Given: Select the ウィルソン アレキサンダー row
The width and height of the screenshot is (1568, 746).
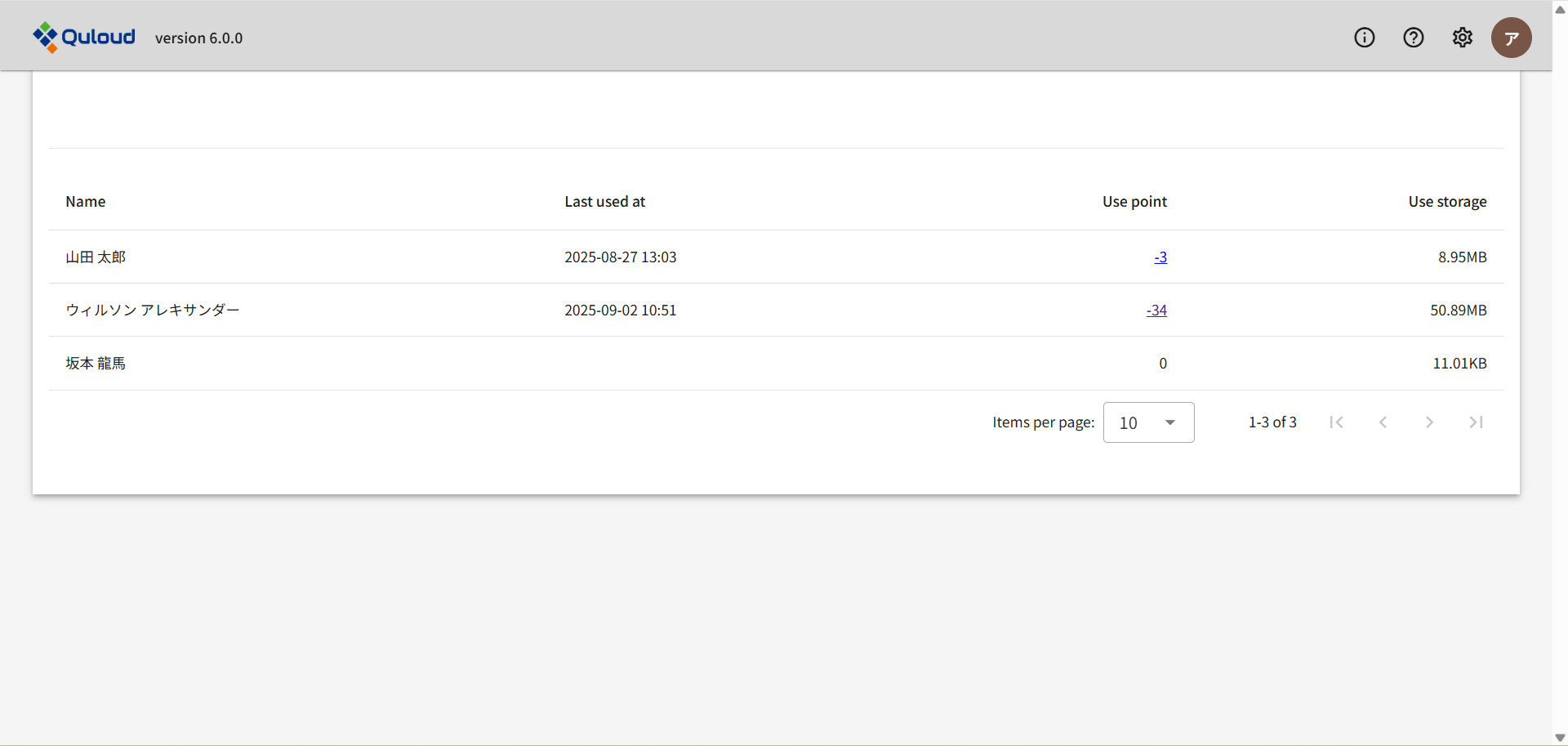Looking at the screenshot, I should point(153,310).
